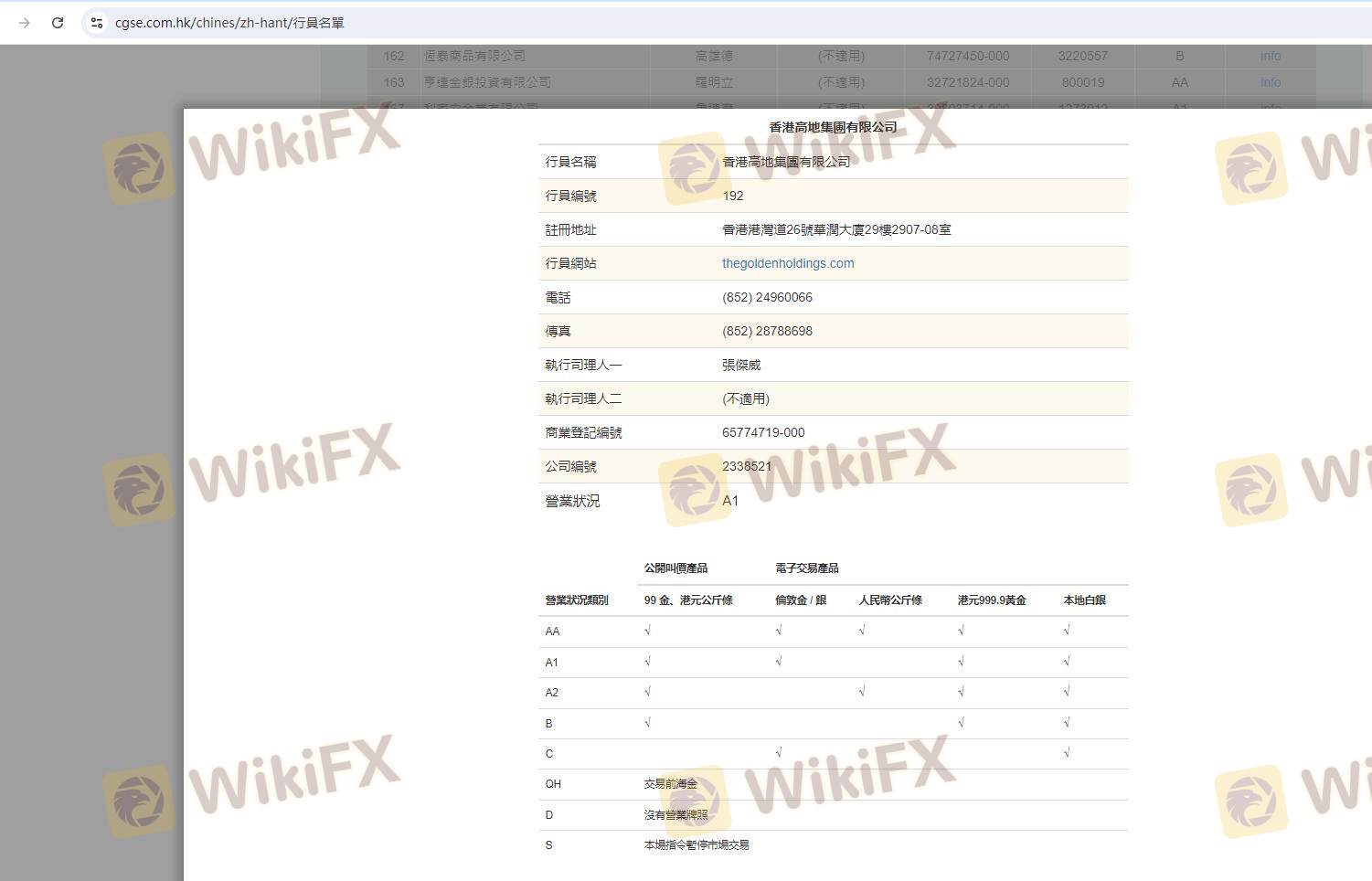This screenshot has width=1372, height=881.
Task: Select the A1 value beside 營業狀況
Action: click(730, 501)
